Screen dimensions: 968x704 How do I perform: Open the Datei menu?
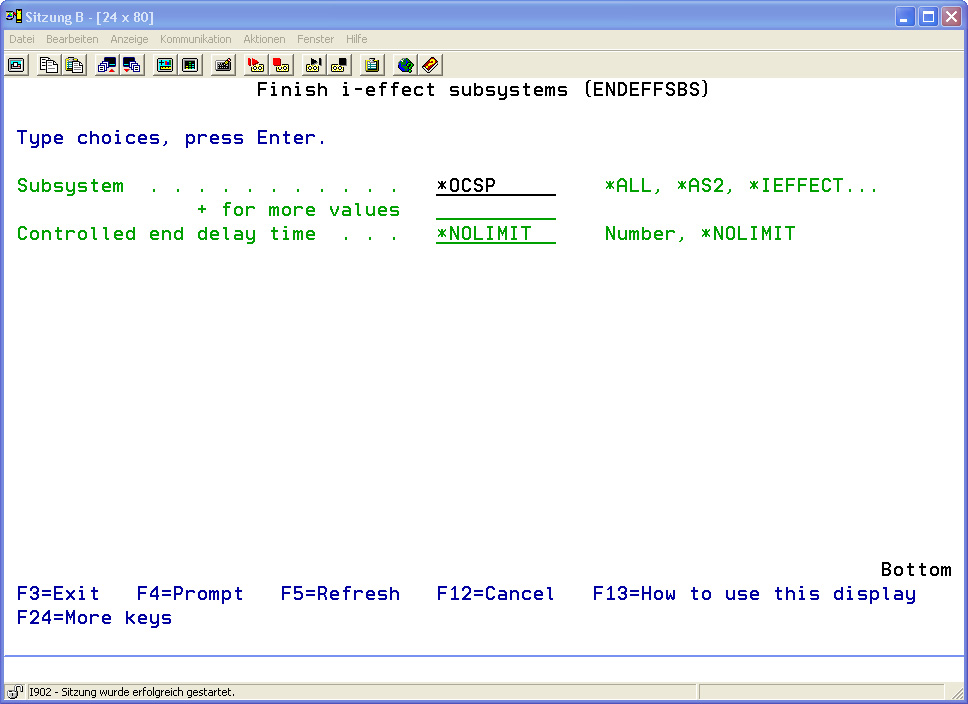pyautogui.click(x=22, y=39)
